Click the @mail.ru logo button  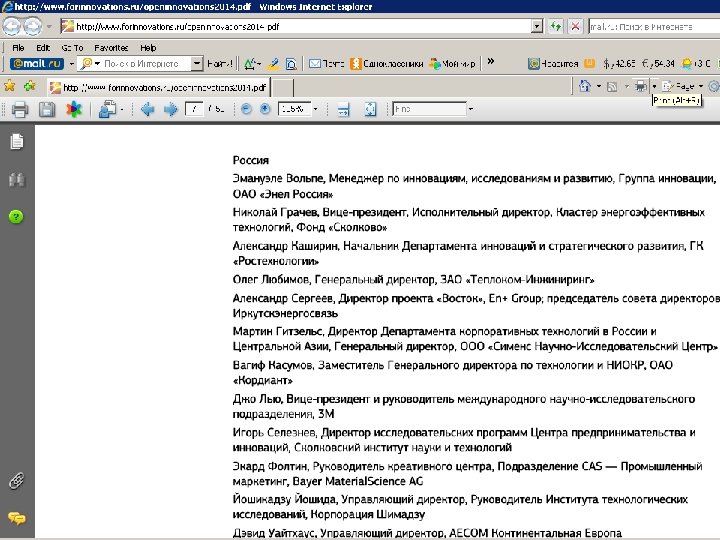point(37,63)
